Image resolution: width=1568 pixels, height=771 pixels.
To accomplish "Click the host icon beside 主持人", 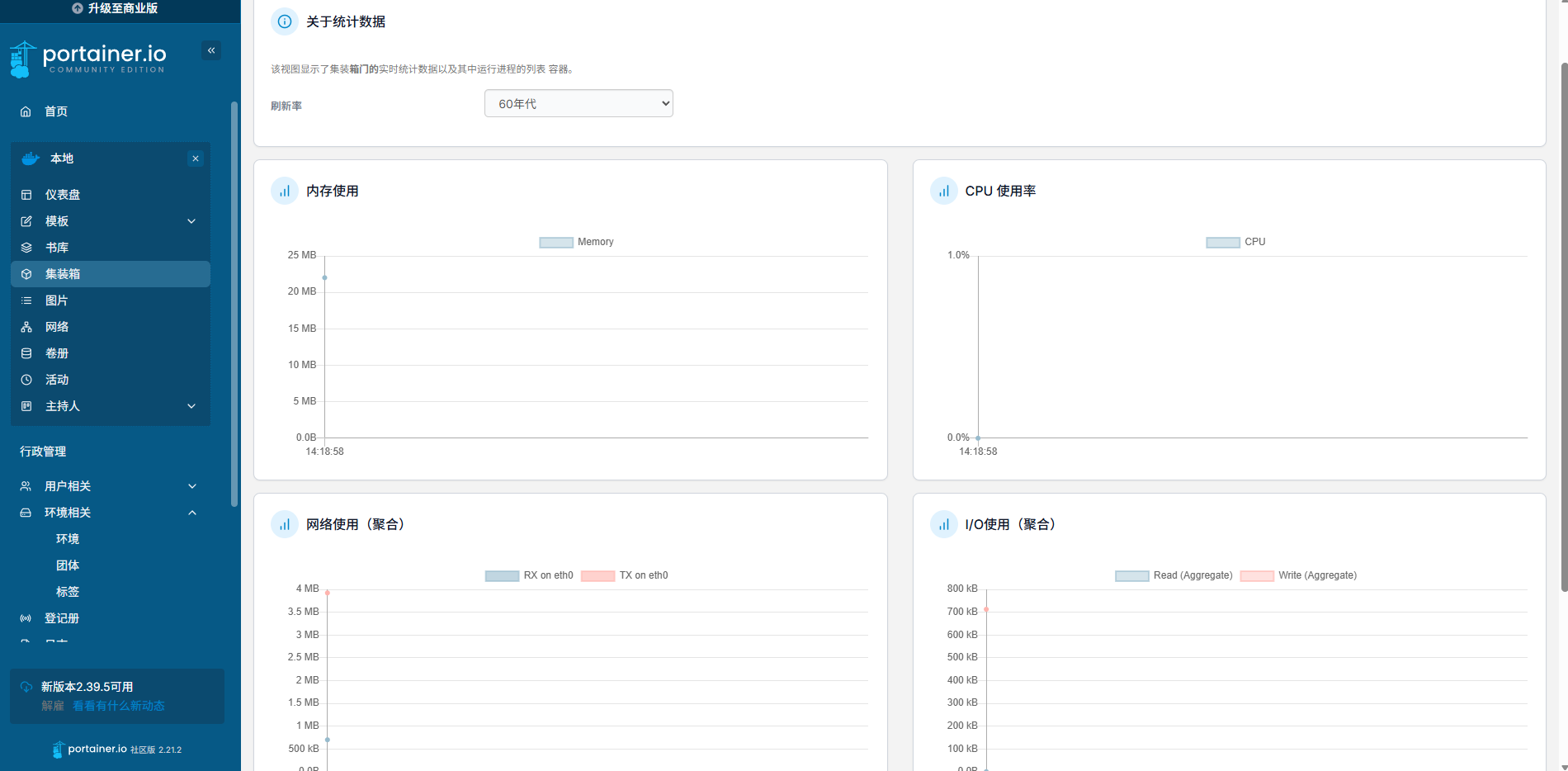I will coord(26,406).
